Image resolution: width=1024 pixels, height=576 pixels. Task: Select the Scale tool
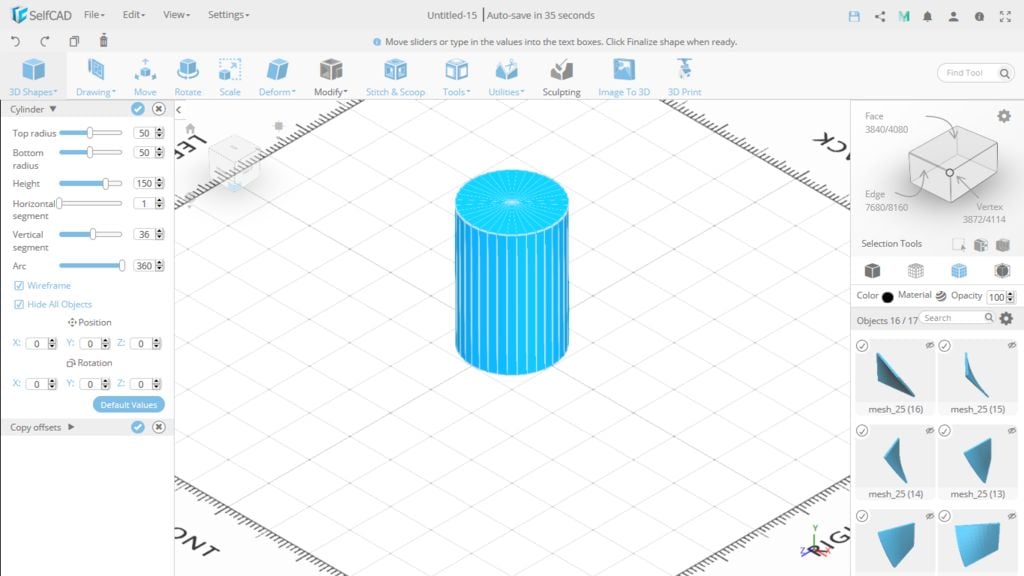coord(230,76)
